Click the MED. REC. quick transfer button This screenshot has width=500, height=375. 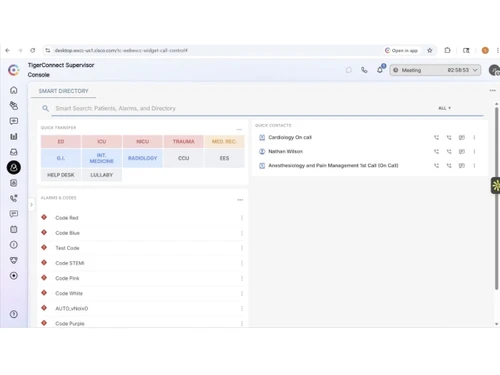pyautogui.click(x=224, y=141)
